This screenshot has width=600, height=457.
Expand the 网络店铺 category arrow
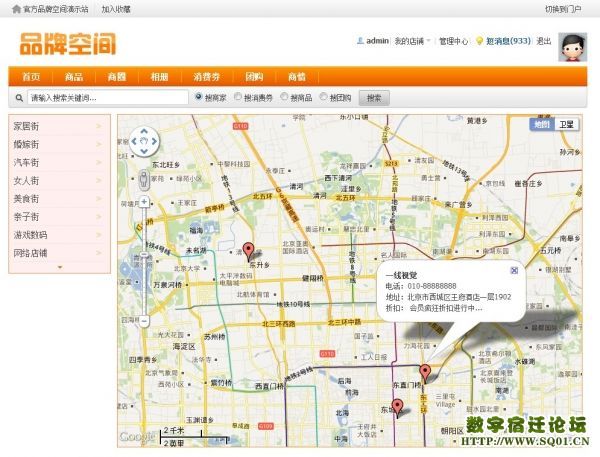tap(99, 253)
